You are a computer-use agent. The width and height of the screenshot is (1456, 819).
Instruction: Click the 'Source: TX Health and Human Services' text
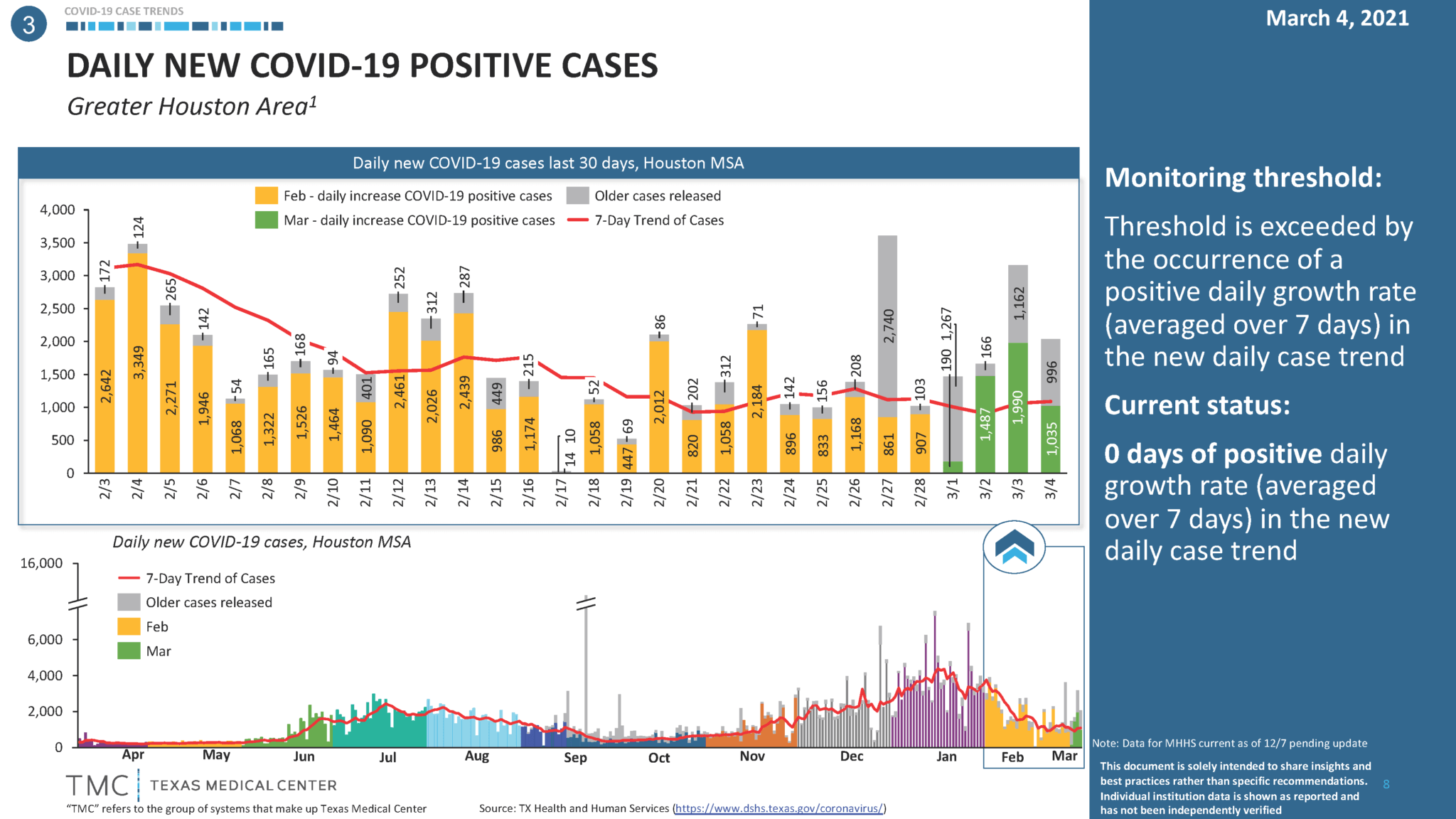click(x=574, y=808)
